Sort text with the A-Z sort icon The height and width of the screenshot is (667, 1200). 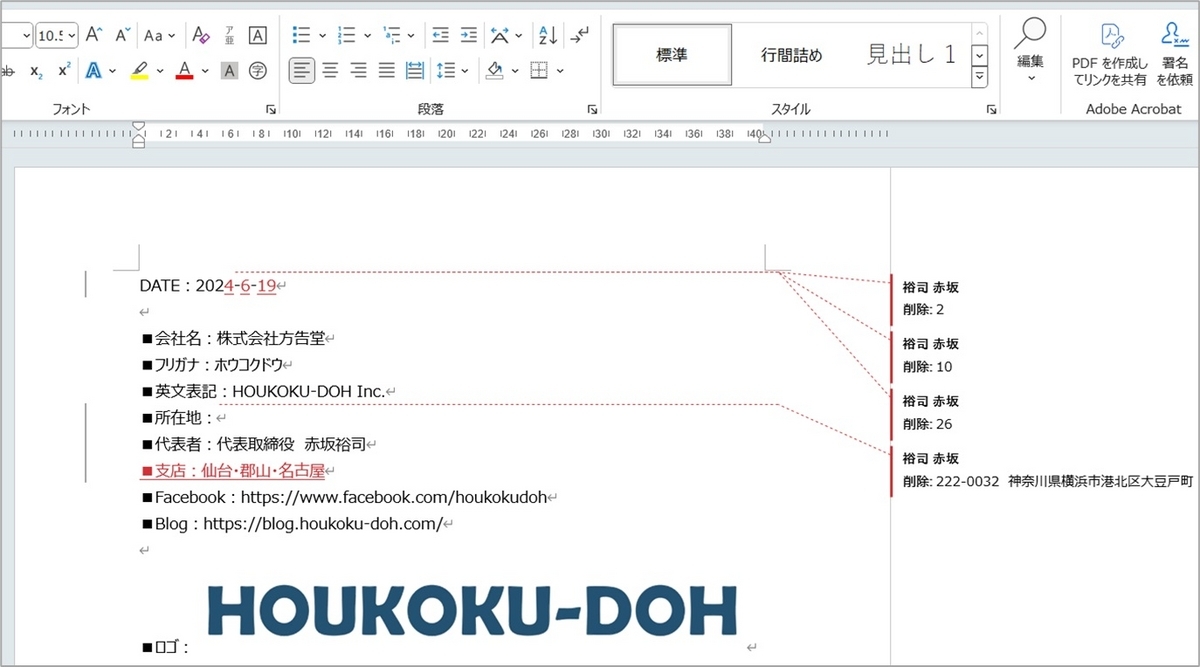[548, 35]
